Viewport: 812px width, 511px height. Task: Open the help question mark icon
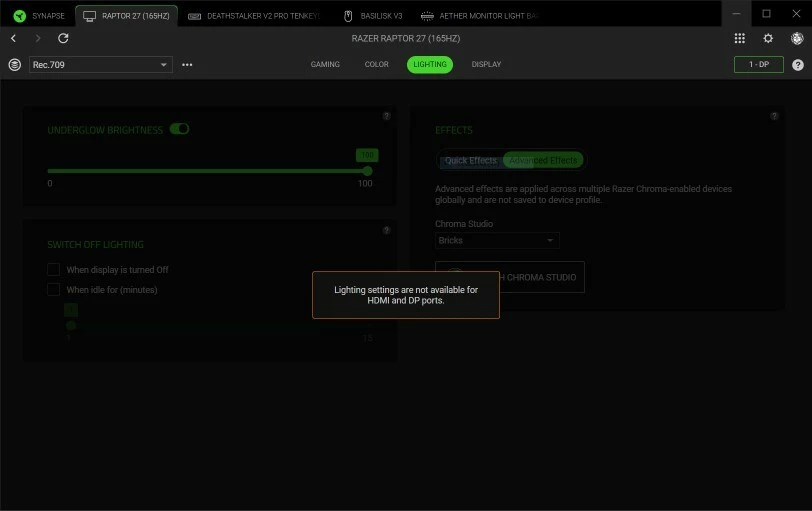798,65
